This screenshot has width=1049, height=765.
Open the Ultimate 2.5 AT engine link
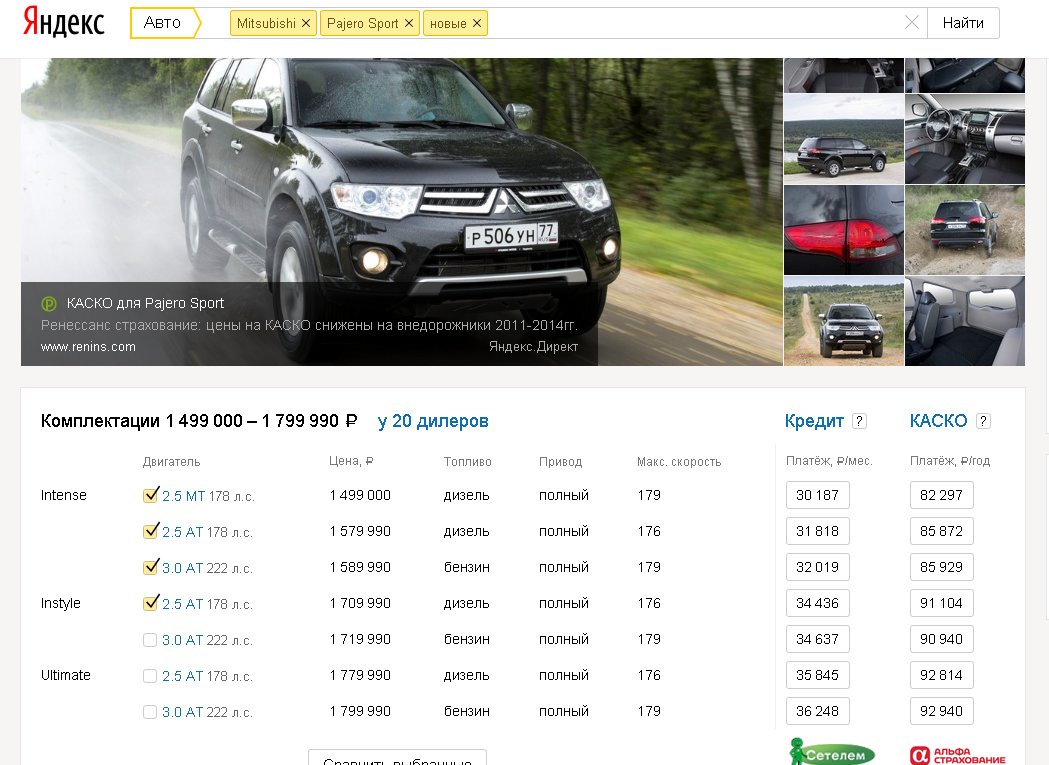(x=183, y=677)
